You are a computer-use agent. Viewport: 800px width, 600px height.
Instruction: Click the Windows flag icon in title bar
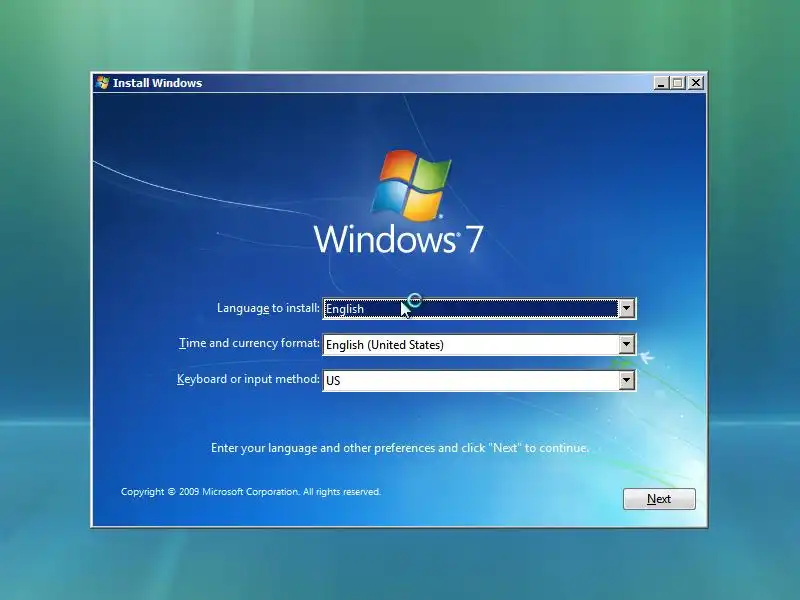[103, 83]
